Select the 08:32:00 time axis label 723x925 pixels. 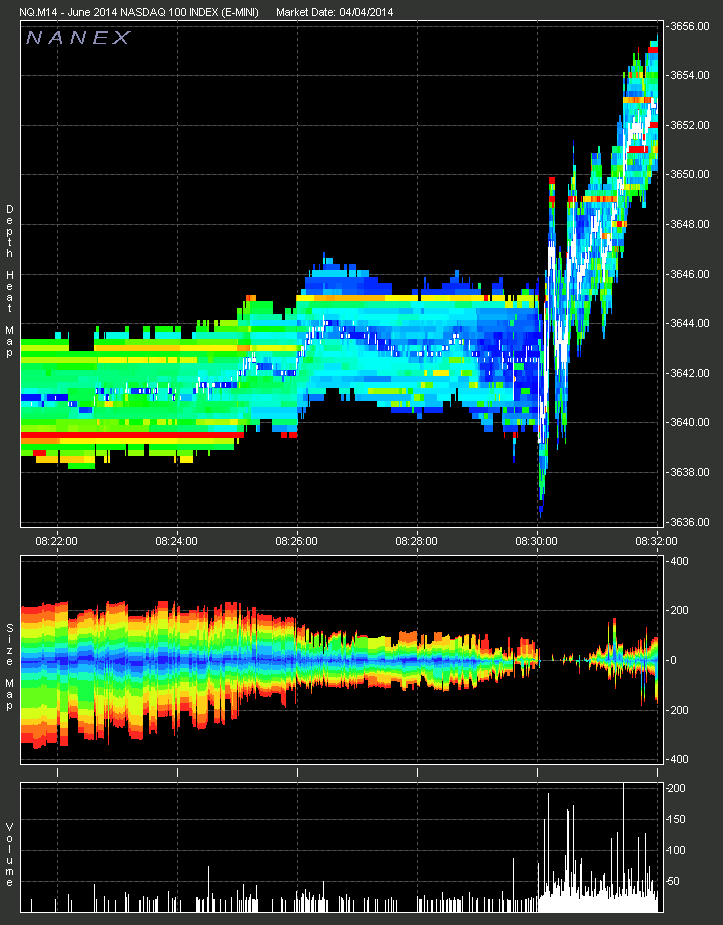coord(656,541)
